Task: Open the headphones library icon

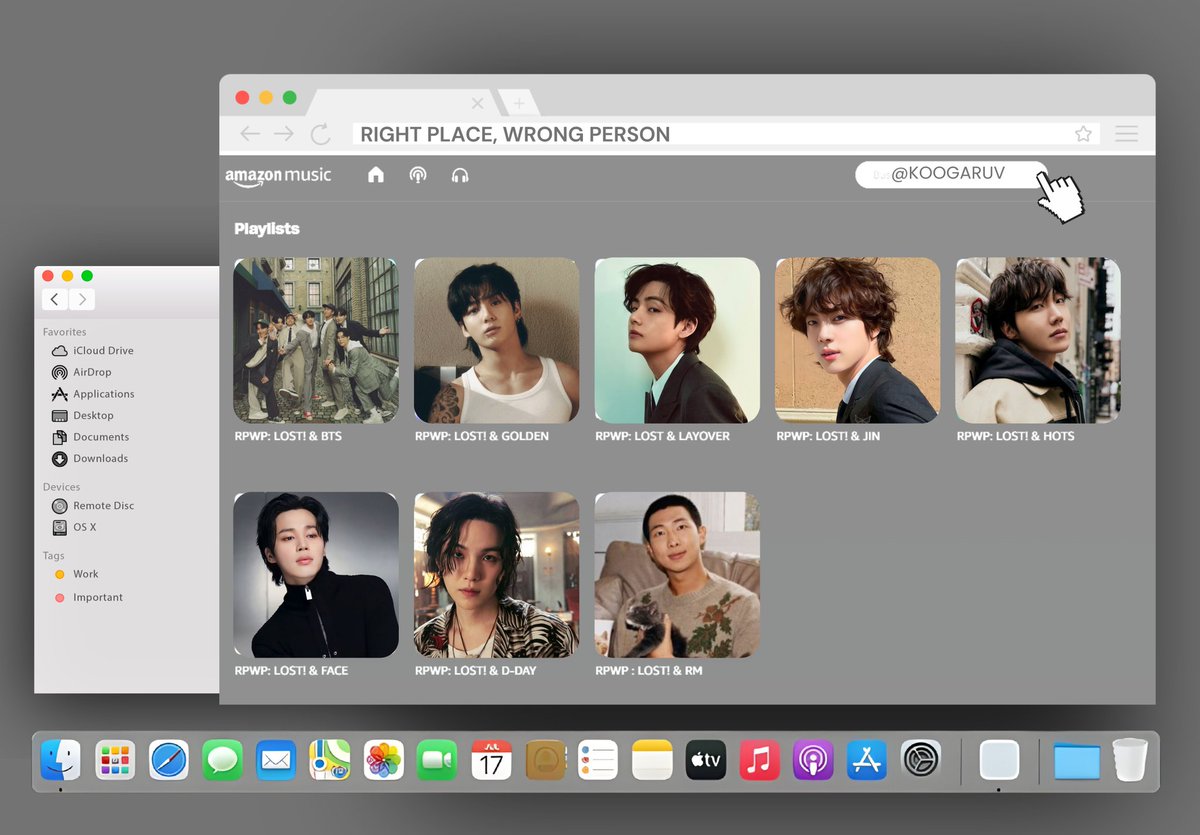Action: 460,175
